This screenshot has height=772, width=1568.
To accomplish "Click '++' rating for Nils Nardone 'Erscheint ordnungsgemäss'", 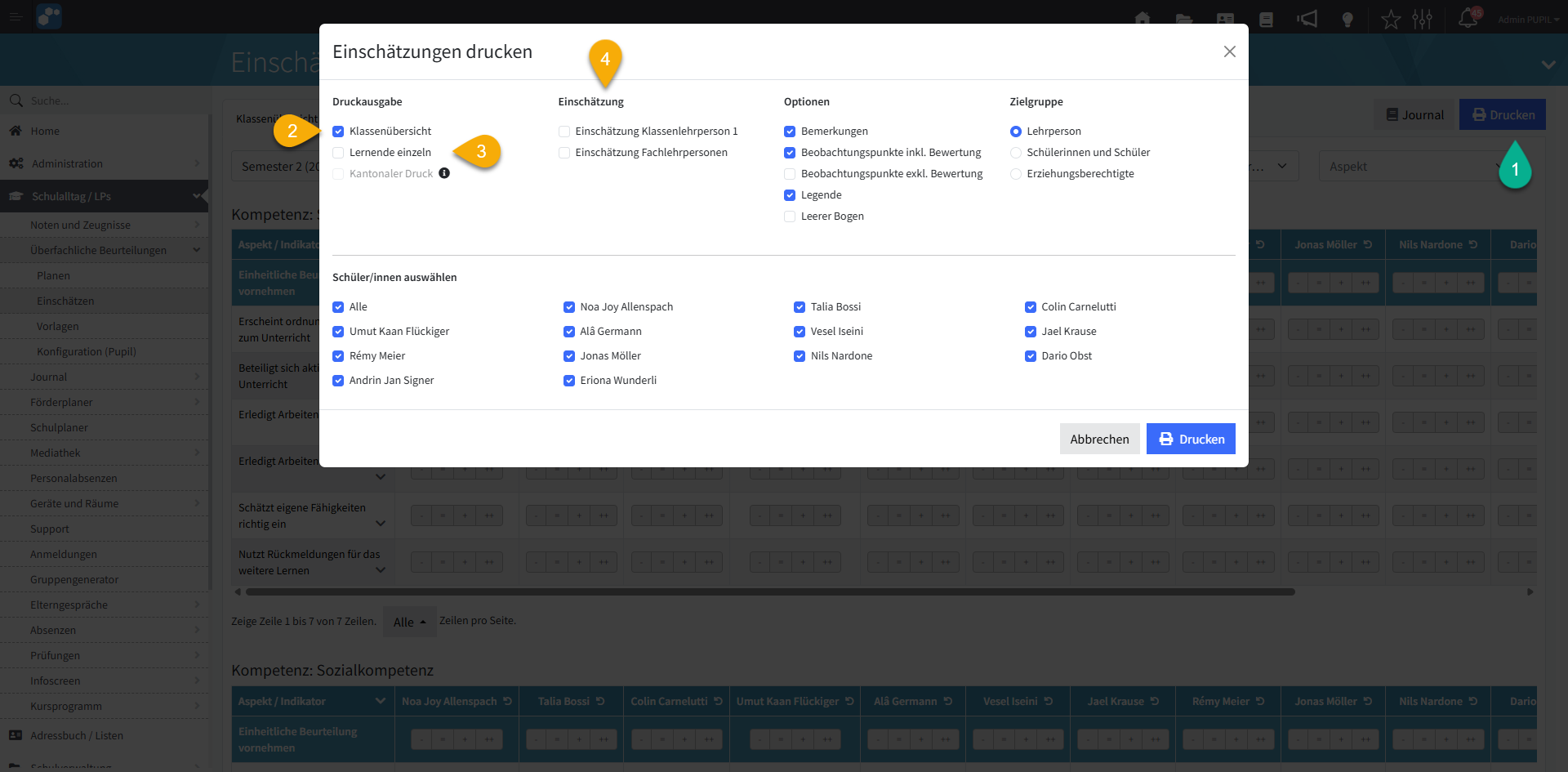I will pos(1470,329).
